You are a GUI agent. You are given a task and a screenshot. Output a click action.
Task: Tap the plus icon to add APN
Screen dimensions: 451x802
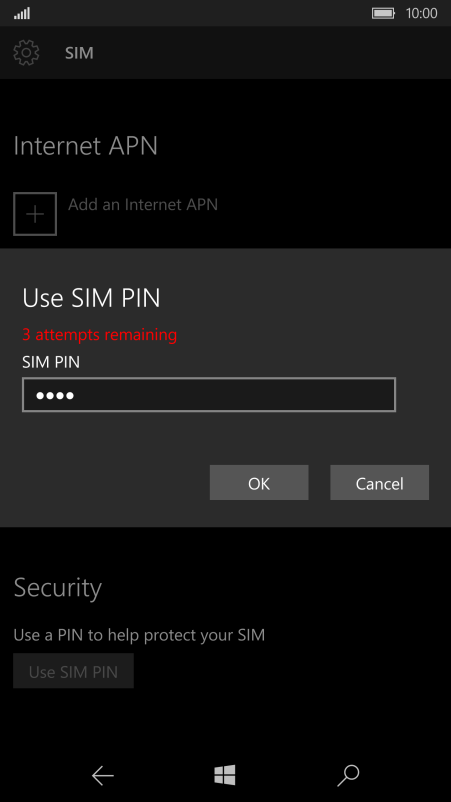tap(35, 214)
